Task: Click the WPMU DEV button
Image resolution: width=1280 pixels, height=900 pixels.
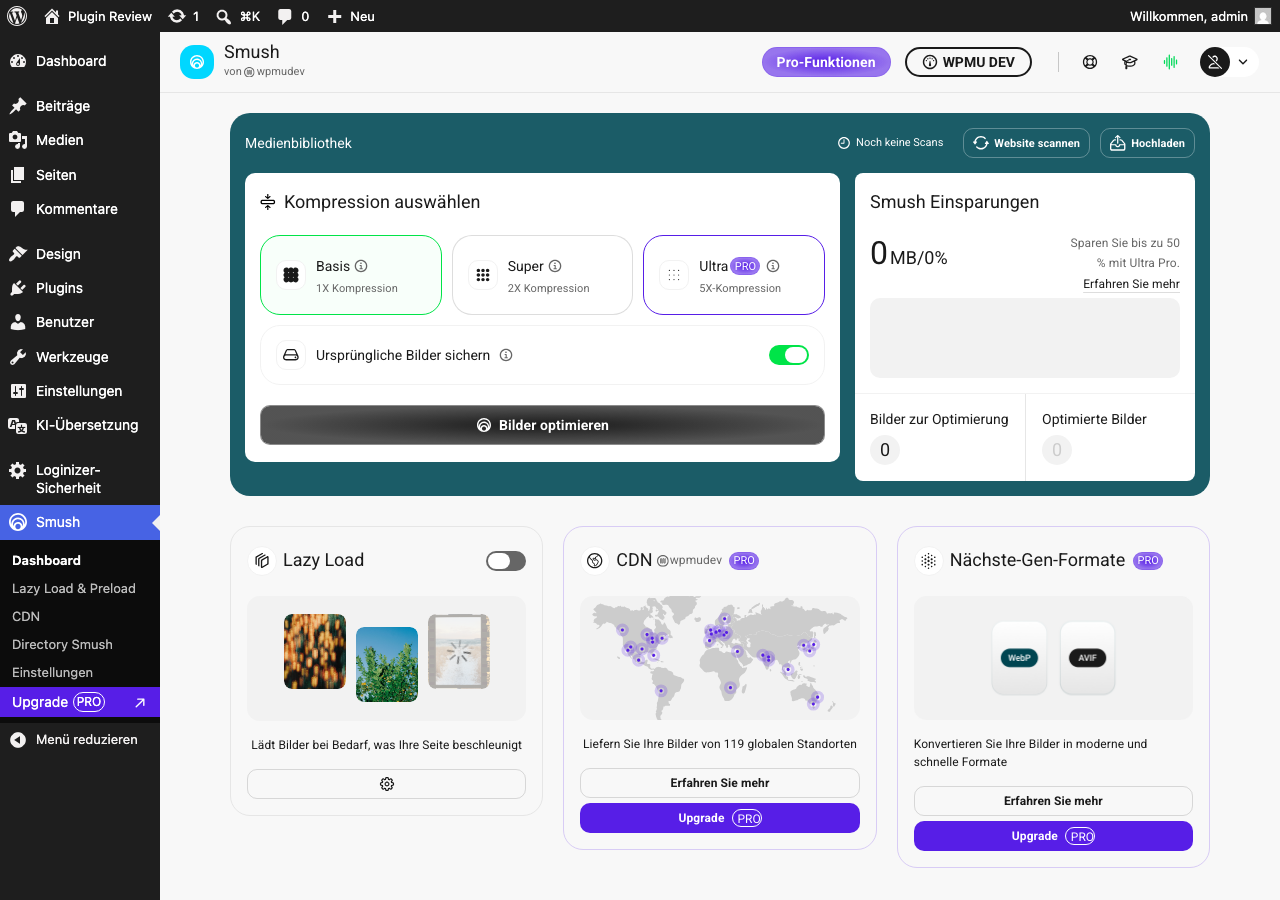Action: [x=968, y=62]
